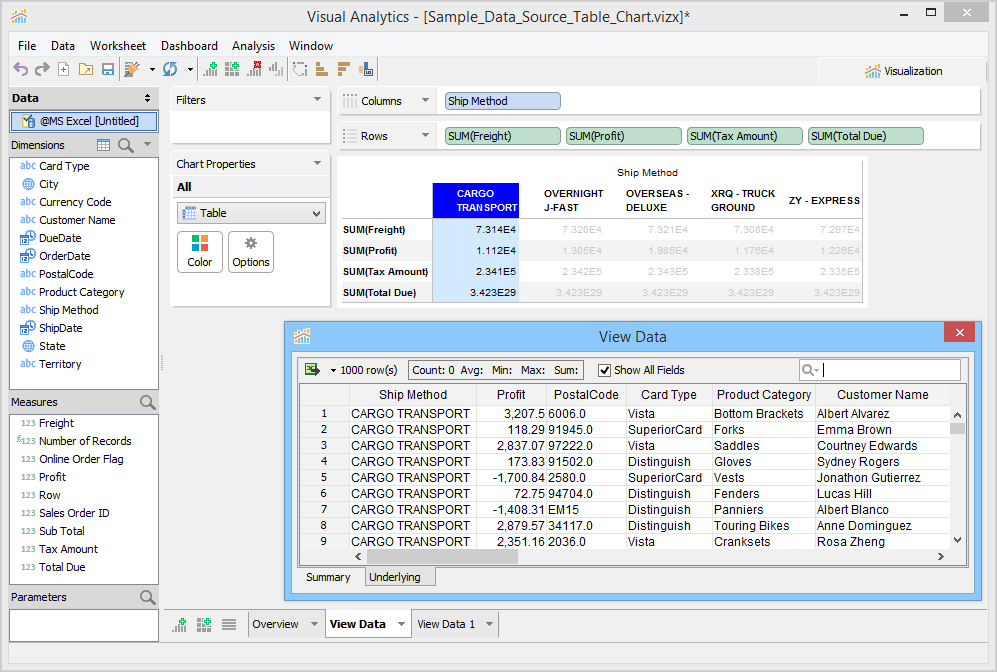Open the Analysis menu

click(x=253, y=46)
